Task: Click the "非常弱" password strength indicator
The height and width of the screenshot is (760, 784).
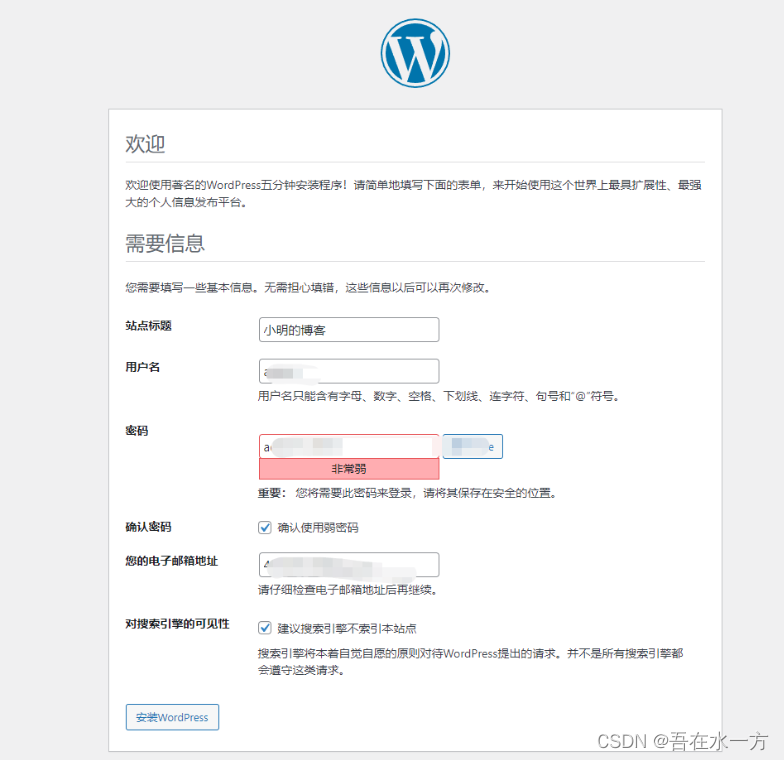Action: click(x=349, y=469)
